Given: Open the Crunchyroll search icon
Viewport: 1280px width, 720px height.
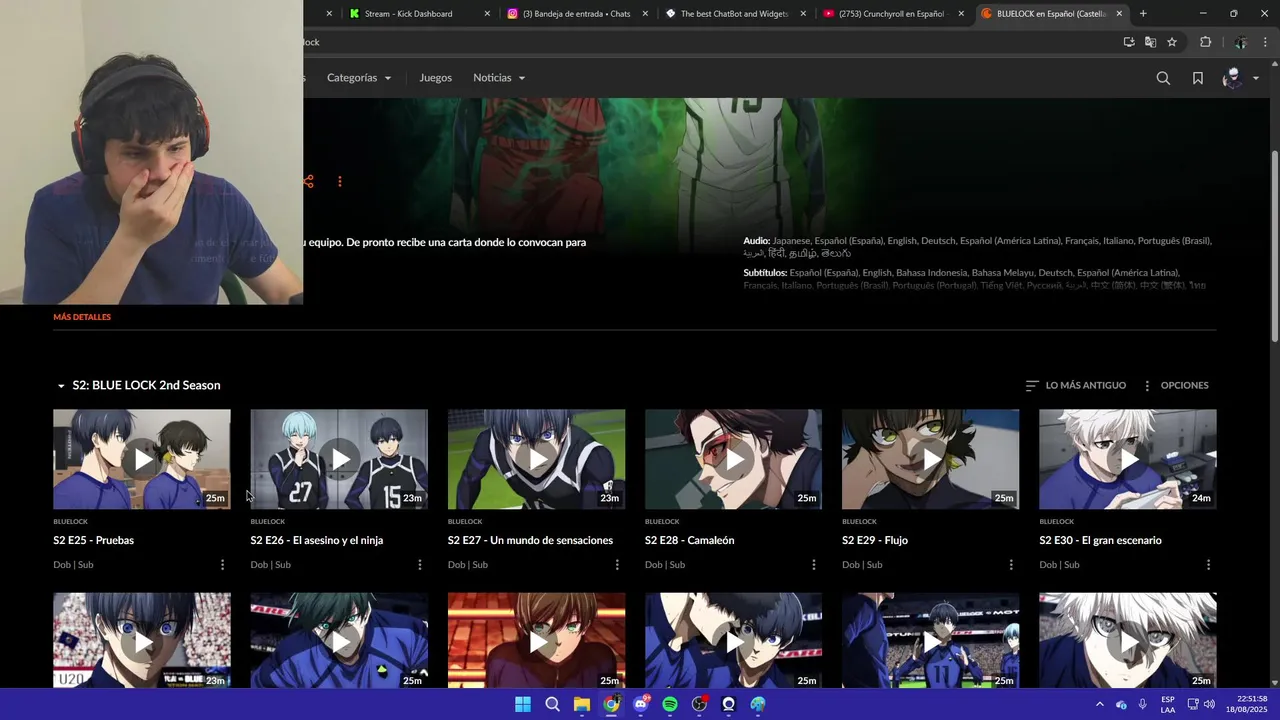Looking at the screenshot, I should [1163, 78].
